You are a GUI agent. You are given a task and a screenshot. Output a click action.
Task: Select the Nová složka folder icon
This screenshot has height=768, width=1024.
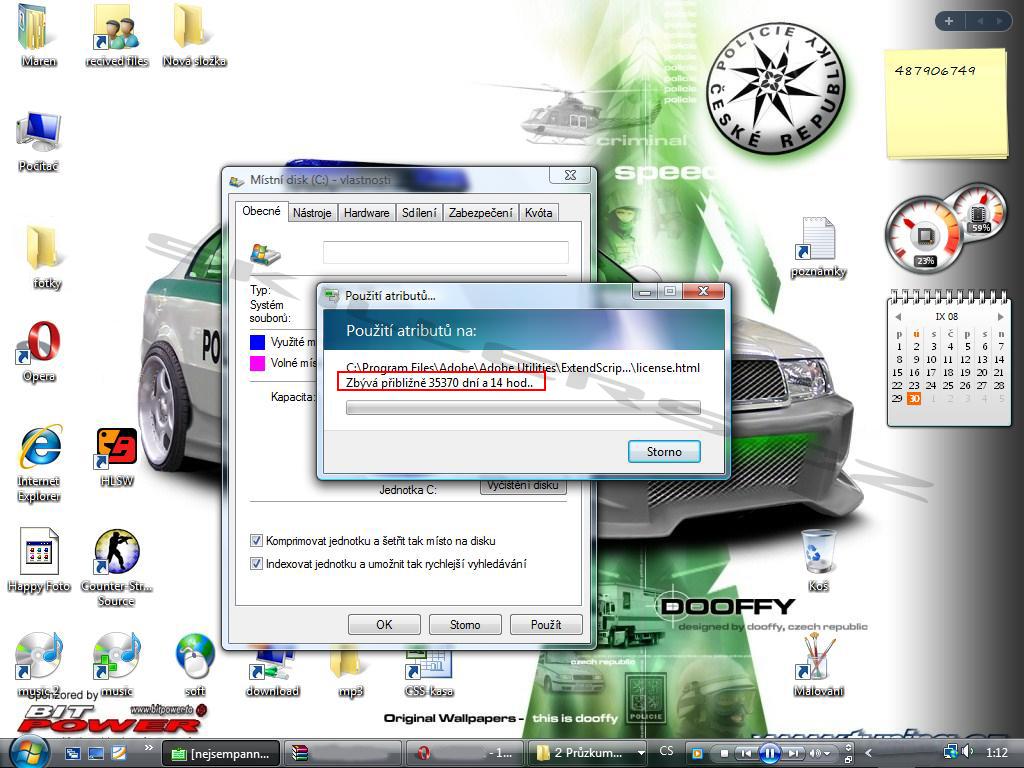click(194, 36)
